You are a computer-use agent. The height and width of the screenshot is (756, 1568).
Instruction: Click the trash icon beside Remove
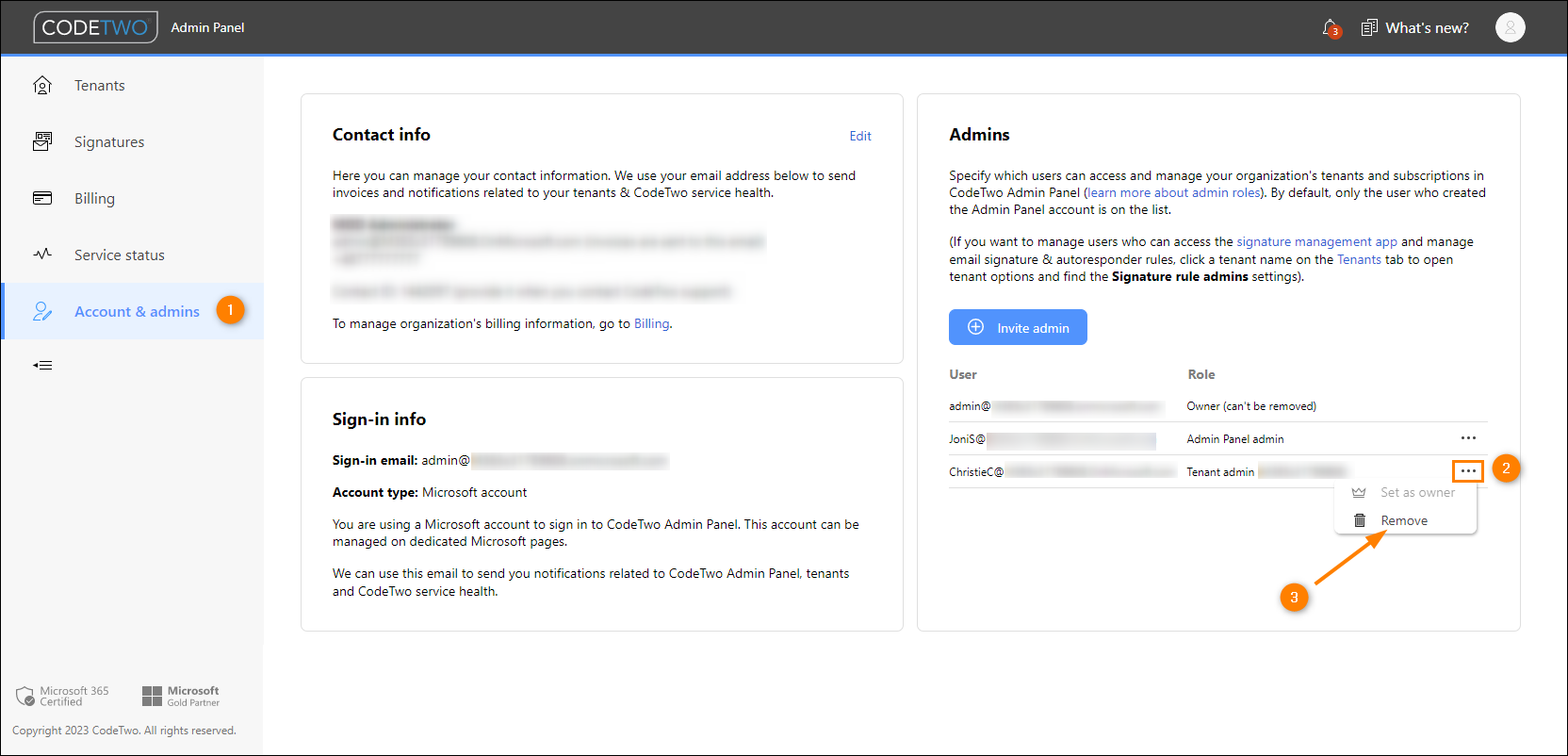coord(1360,520)
